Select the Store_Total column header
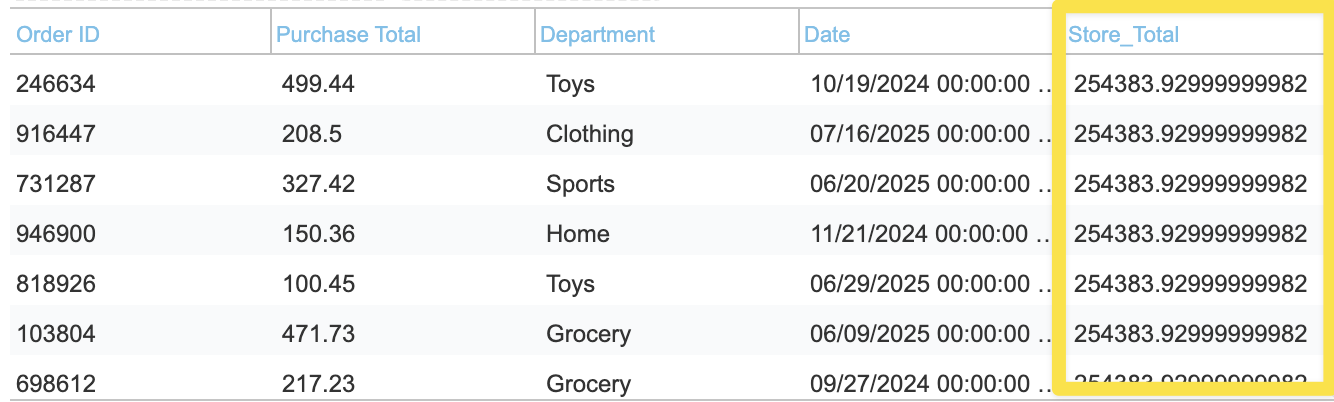 (1123, 34)
